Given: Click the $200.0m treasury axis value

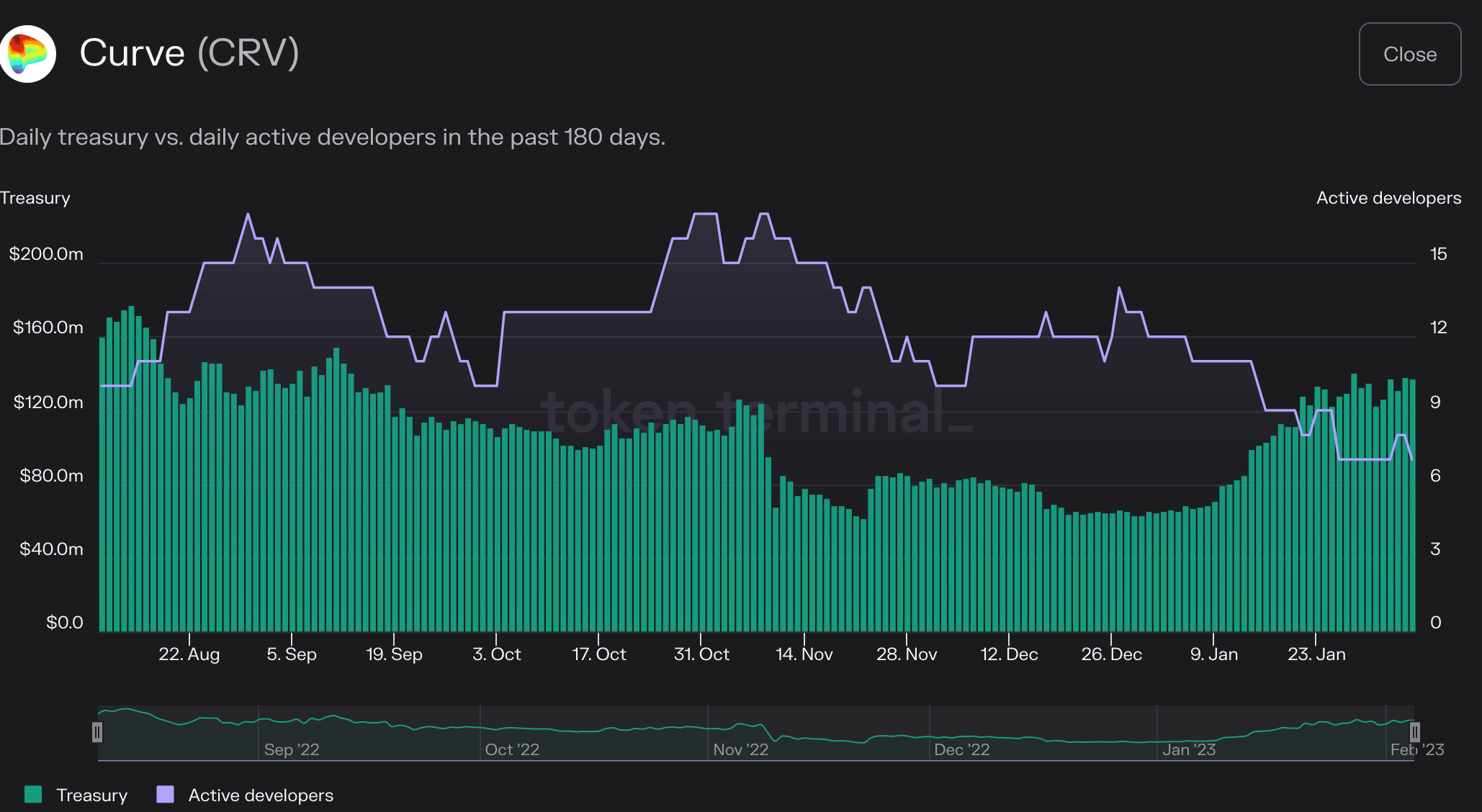Looking at the screenshot, I should tap(46, 254).
